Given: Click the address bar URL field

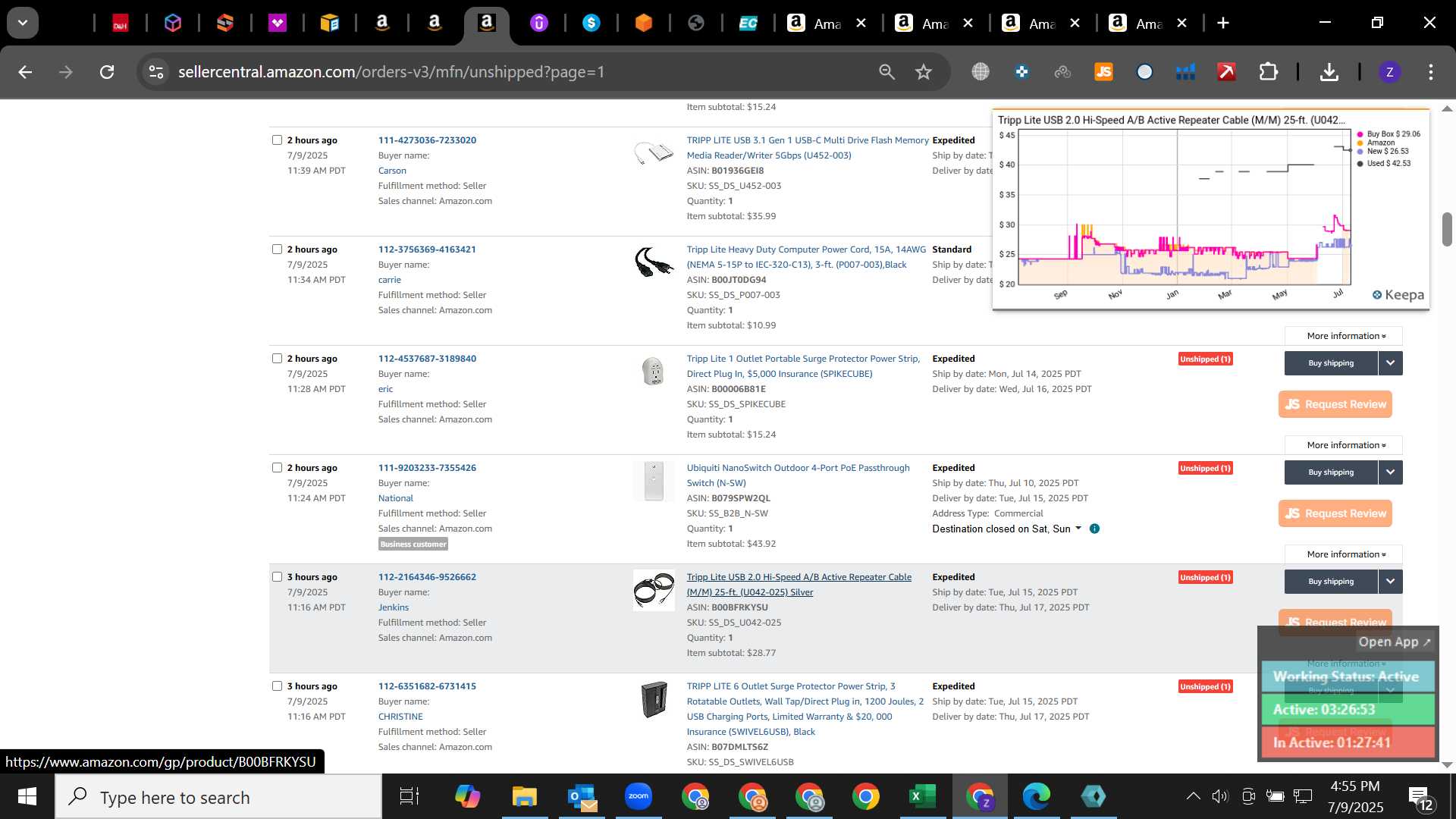Looking at the screenshot, I should coord(523,72).
